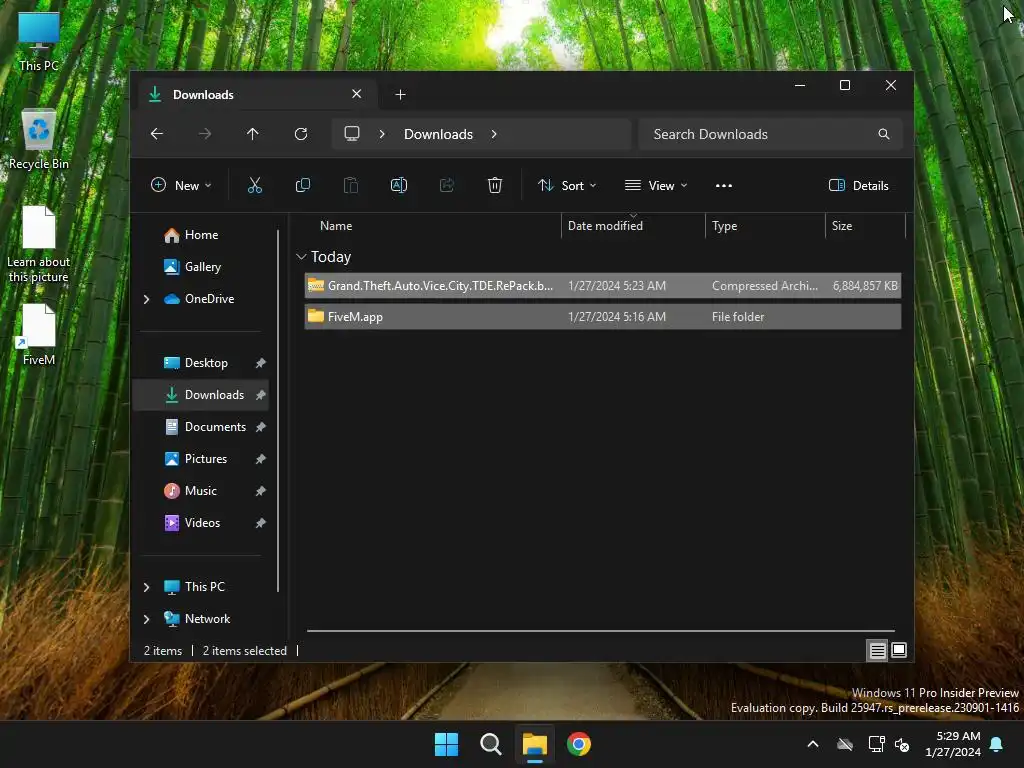The height and width of the screenshot is (768, 1024).
Task: Open the Sort dropdown
Action: click(x=567, y=185)
